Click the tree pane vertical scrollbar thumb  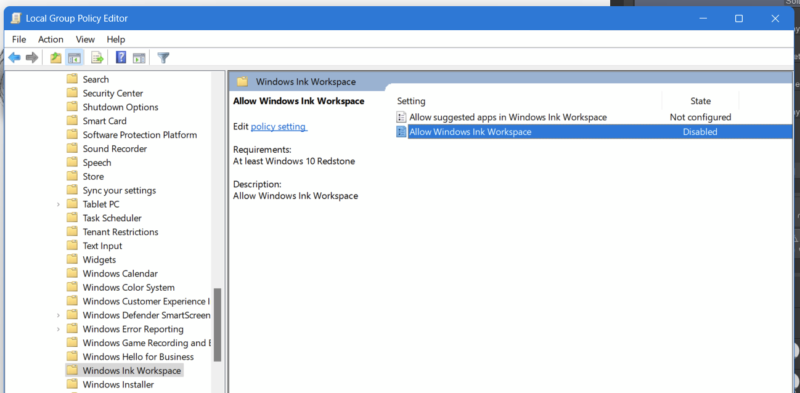[217, 325]
